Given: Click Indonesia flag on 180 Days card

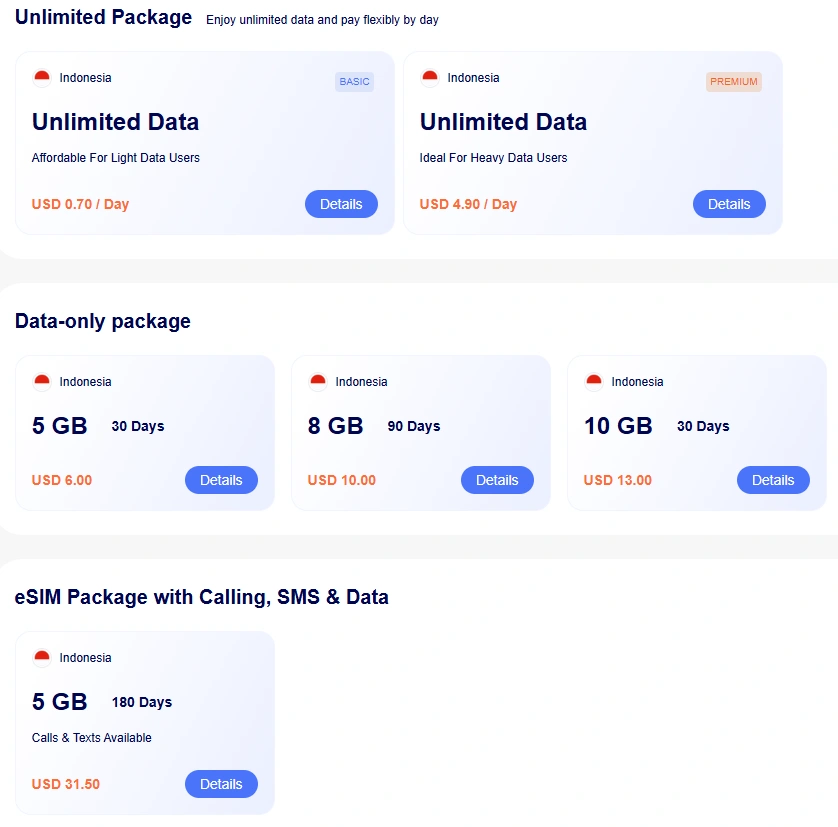Looking at the screenshot, I should (42, 658).
